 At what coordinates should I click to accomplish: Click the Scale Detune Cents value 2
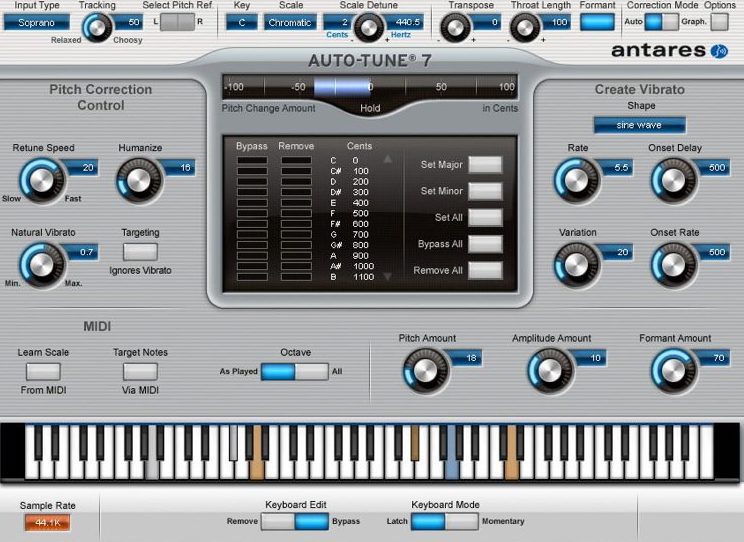pyautogui.click(x=338, y=22)
